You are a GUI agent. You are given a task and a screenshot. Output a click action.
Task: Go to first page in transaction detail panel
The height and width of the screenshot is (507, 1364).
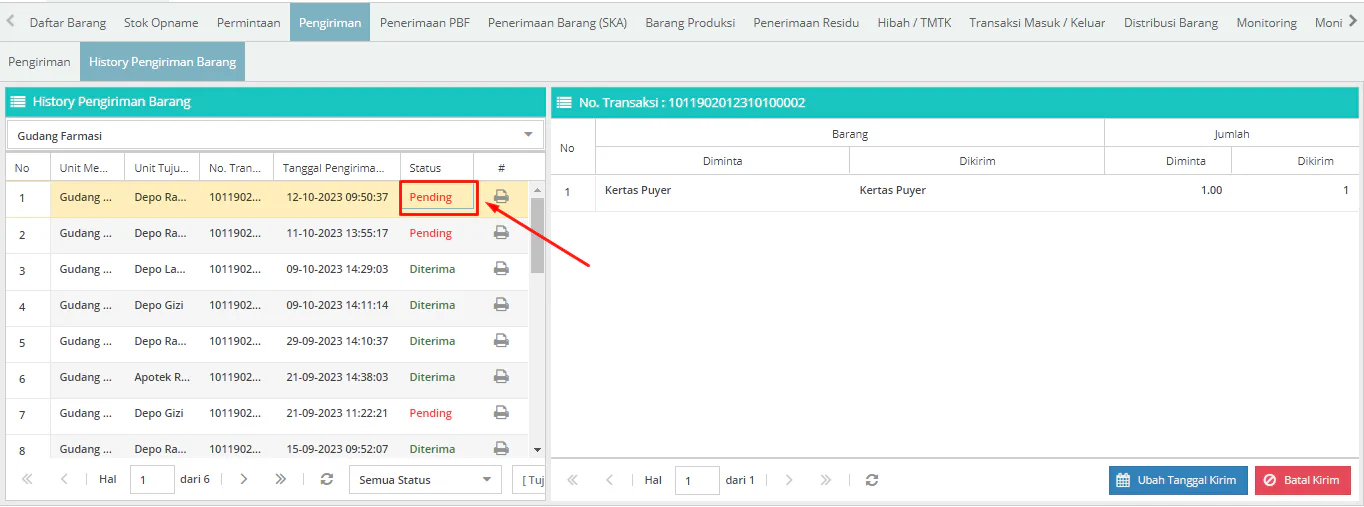(572, 480)
